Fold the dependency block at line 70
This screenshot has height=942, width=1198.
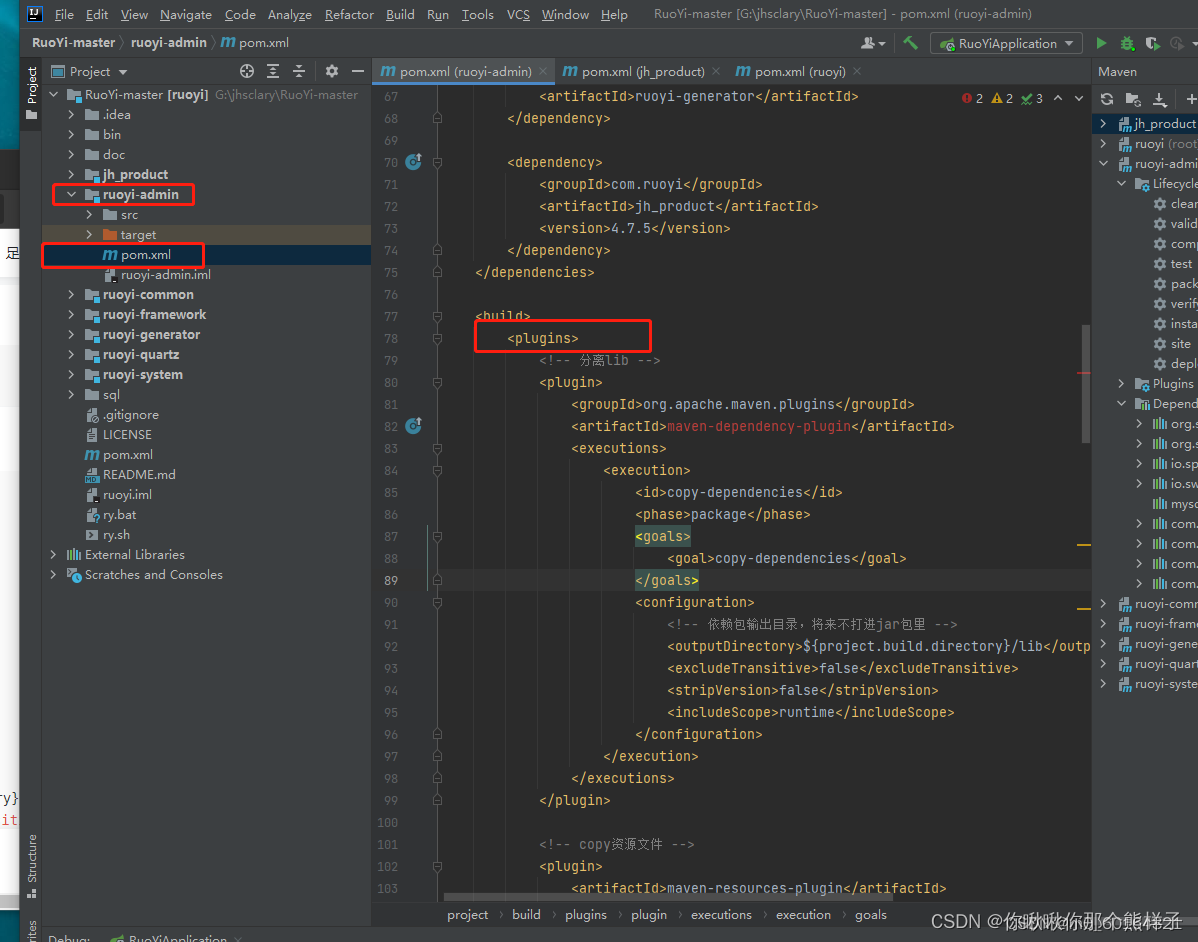click(x=437, y=162)
